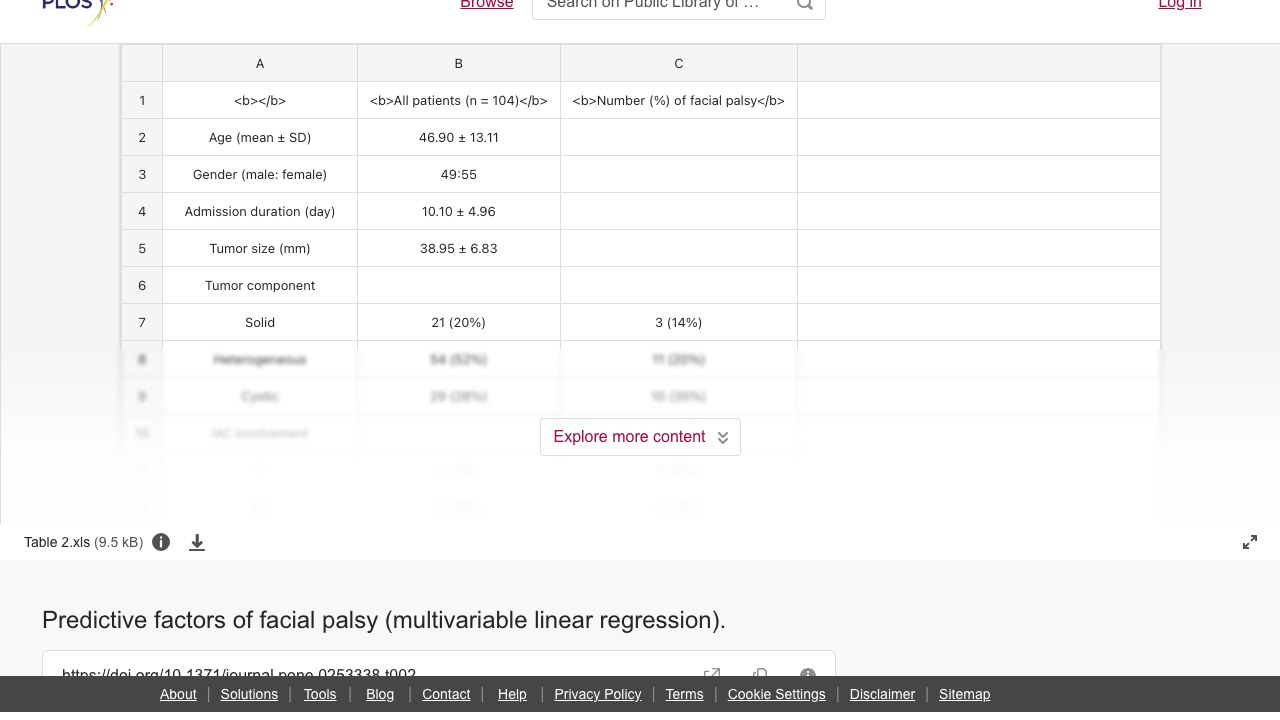Screen dimensions: 1280x720
Task: Click the 'Admission duration (day)' cell
Action: click(x=260, y=211)
